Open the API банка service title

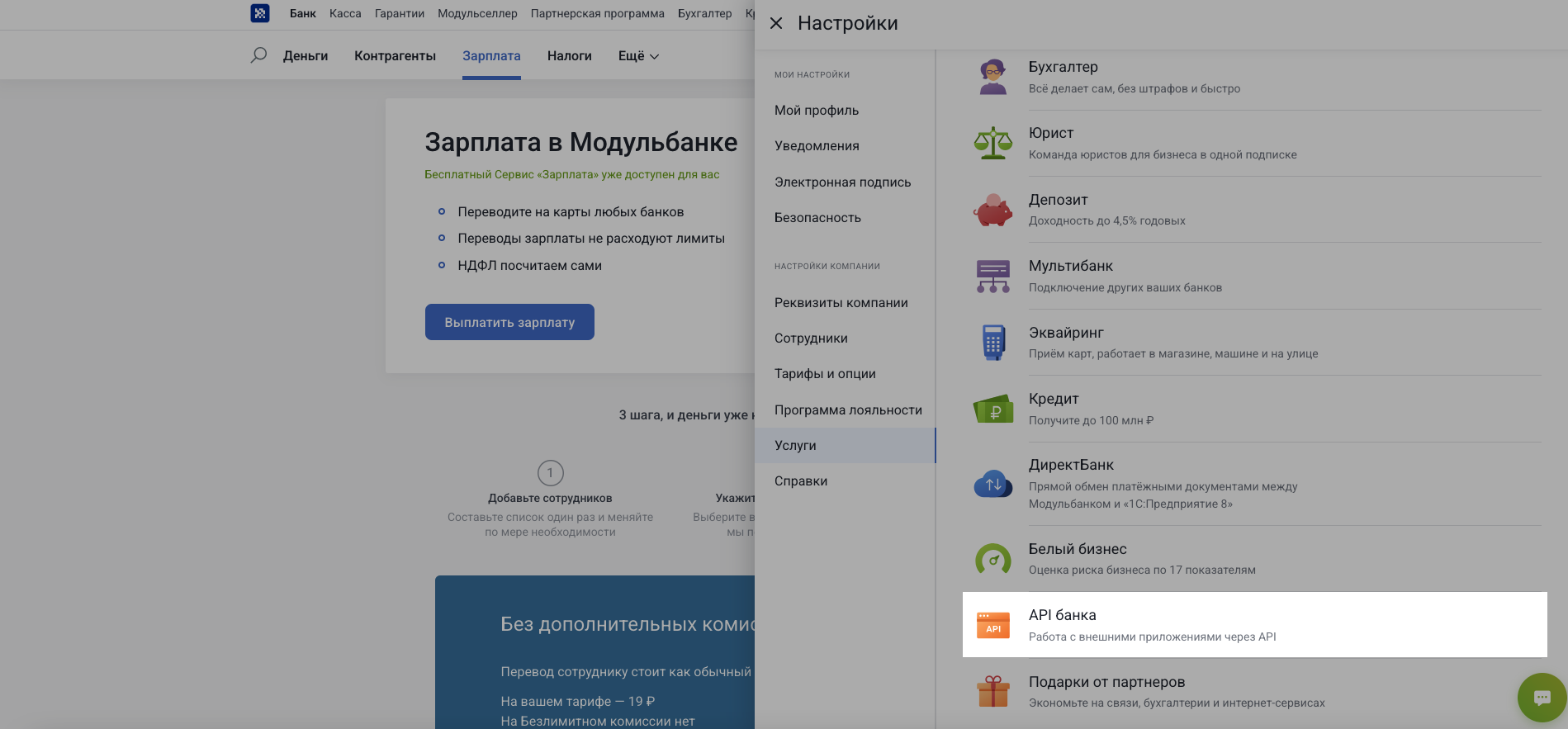pyautogui.click(x=1063, y=615)
